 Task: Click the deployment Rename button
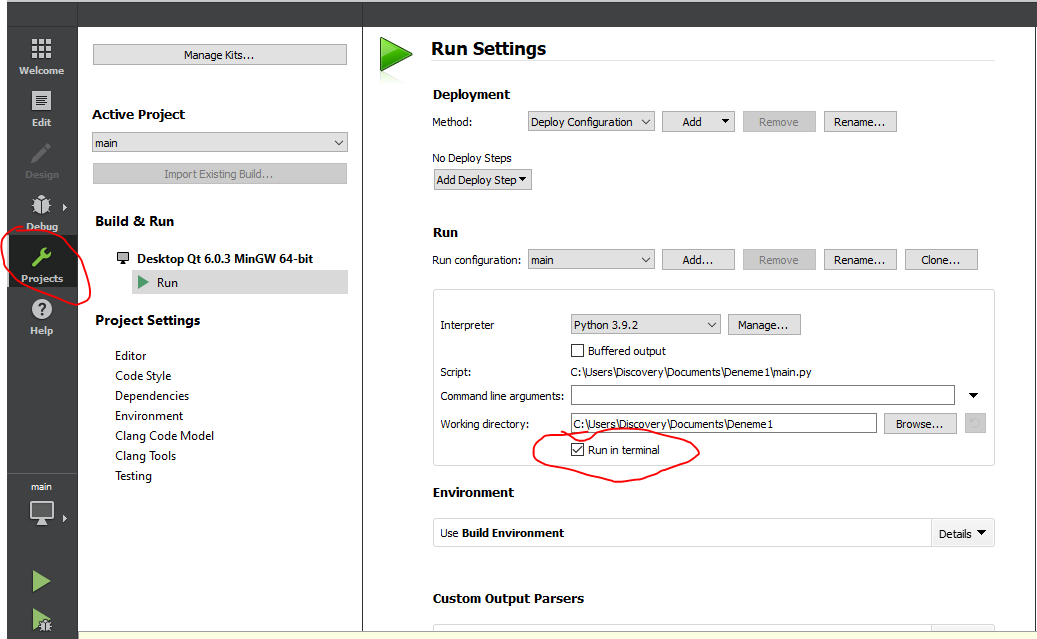pos(860,122)
